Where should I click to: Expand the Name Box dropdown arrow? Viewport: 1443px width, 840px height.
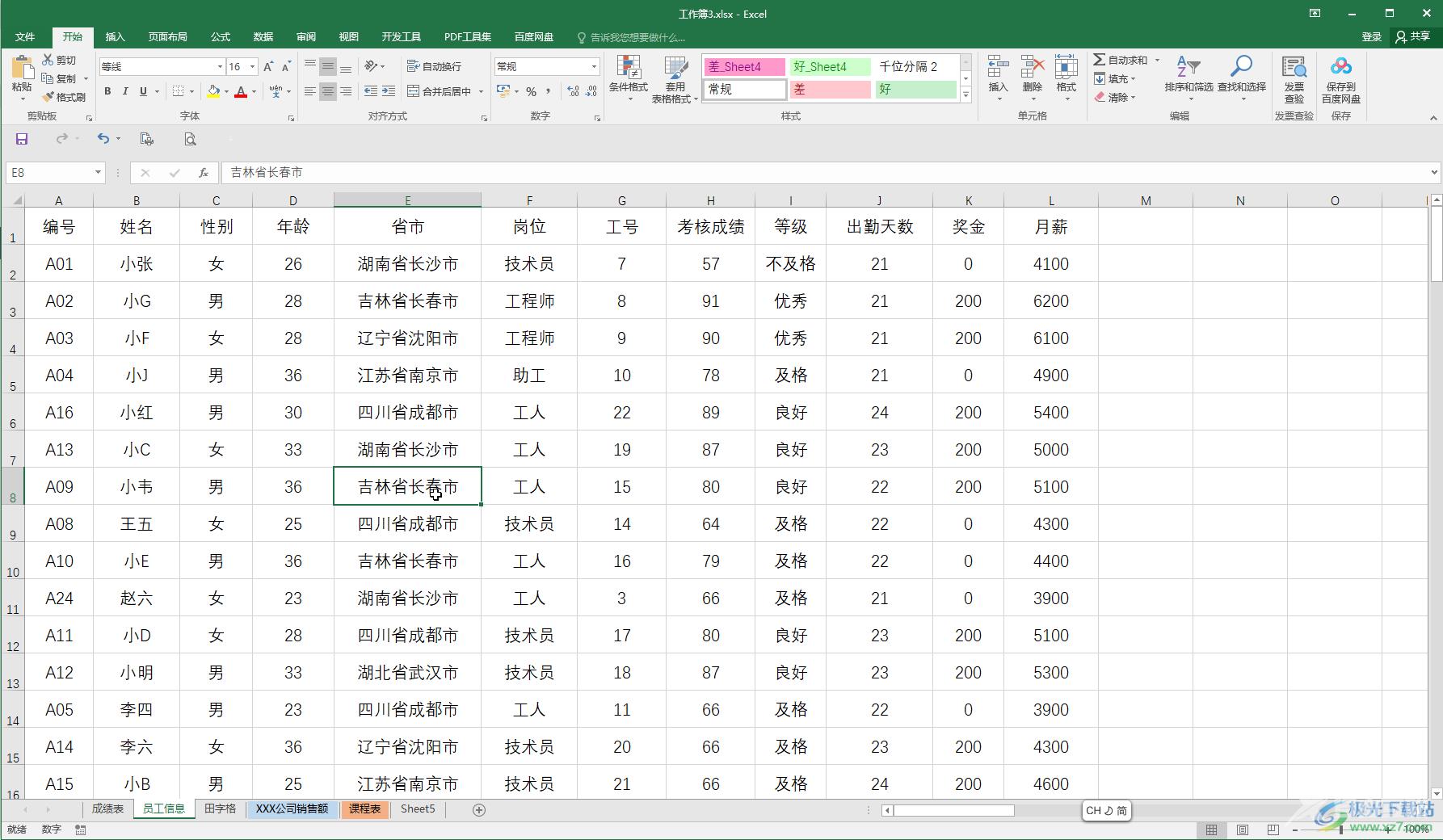pyautogui.click(x=98, y=173)
